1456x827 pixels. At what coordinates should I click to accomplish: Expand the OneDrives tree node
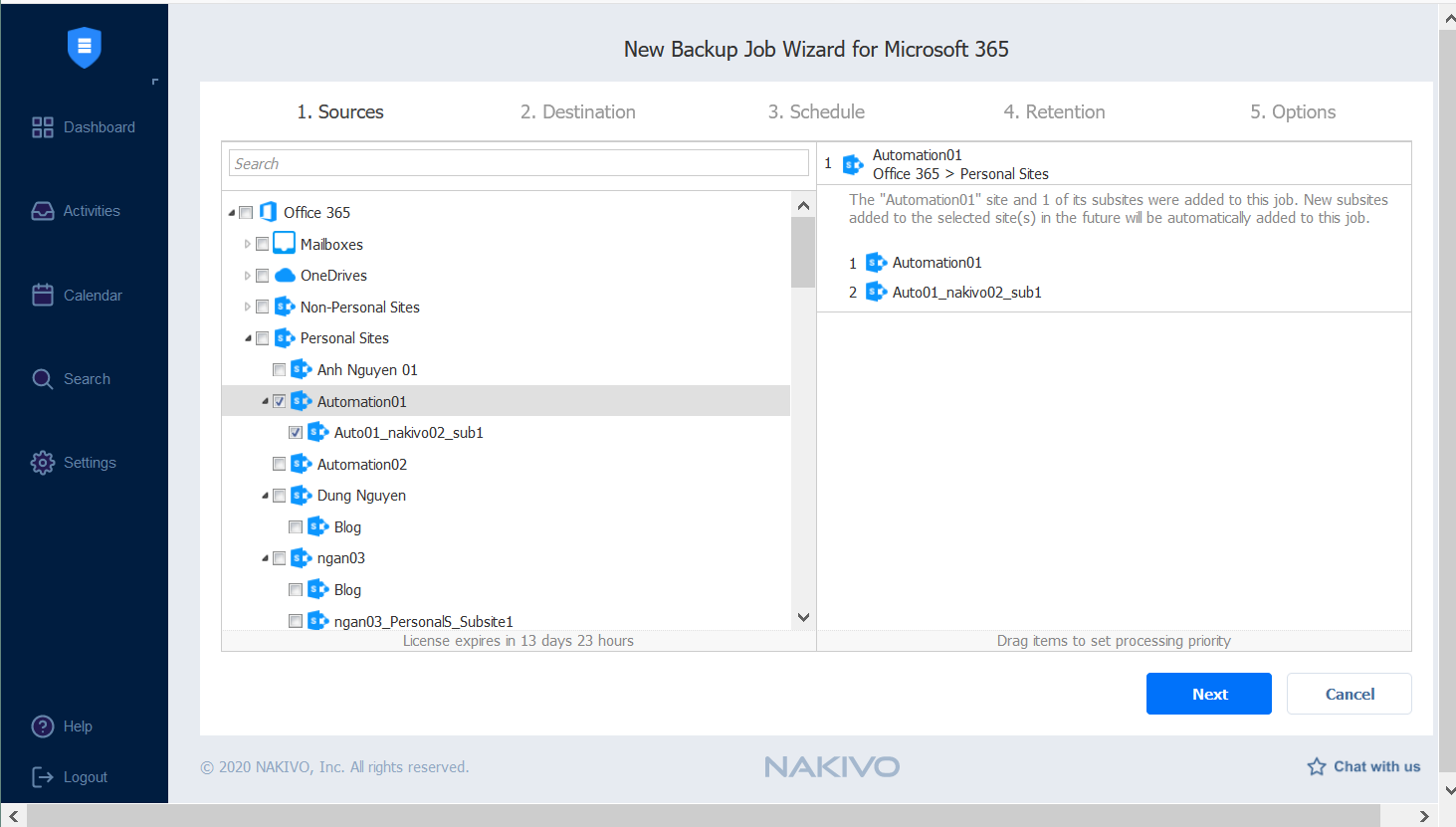pos(248,276)
